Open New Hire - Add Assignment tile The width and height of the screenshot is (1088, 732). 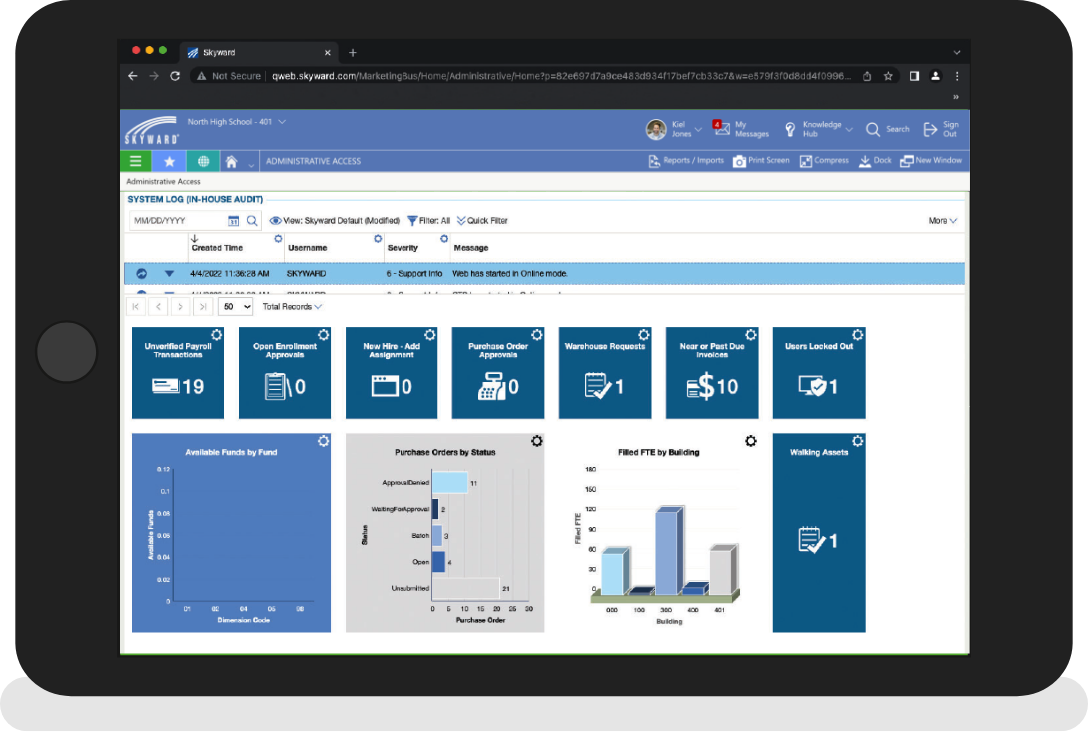[x=391, y=373]
